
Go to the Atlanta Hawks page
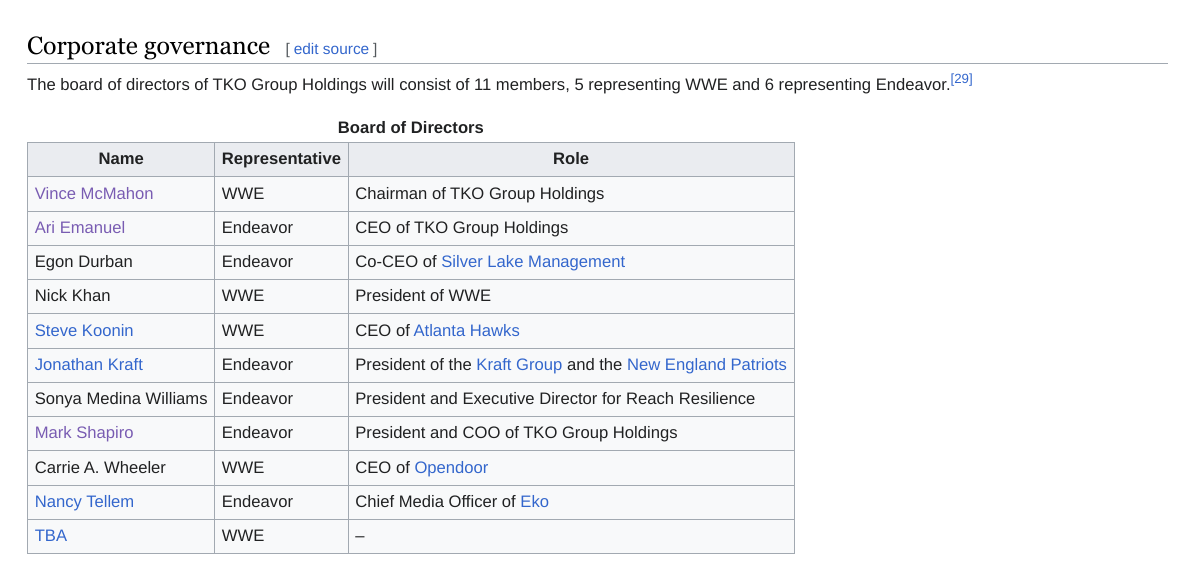(466, 330)
